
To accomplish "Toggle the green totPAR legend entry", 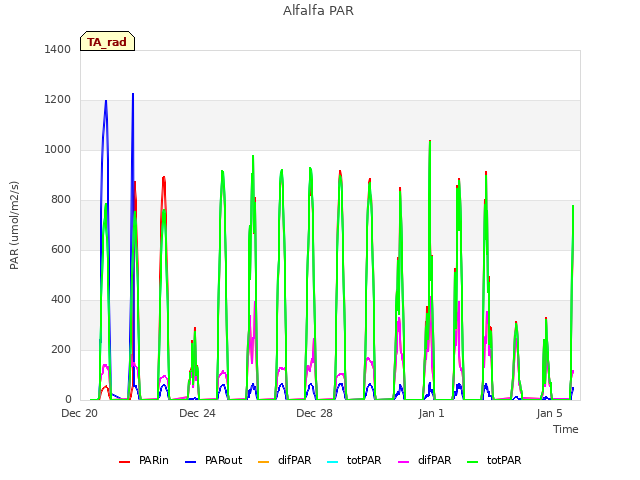I will click(494, 460).
